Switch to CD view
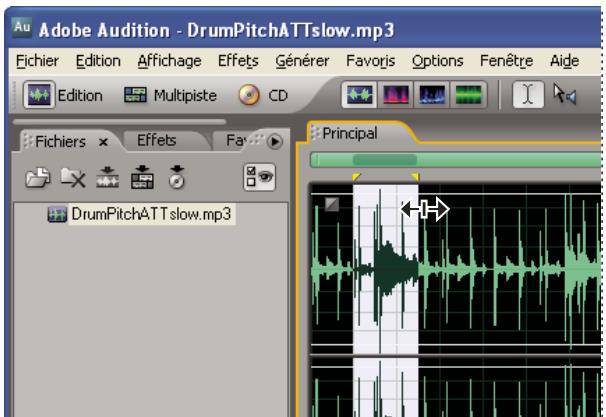The width and height of the screenshot is (606, 417). point(263,95)
